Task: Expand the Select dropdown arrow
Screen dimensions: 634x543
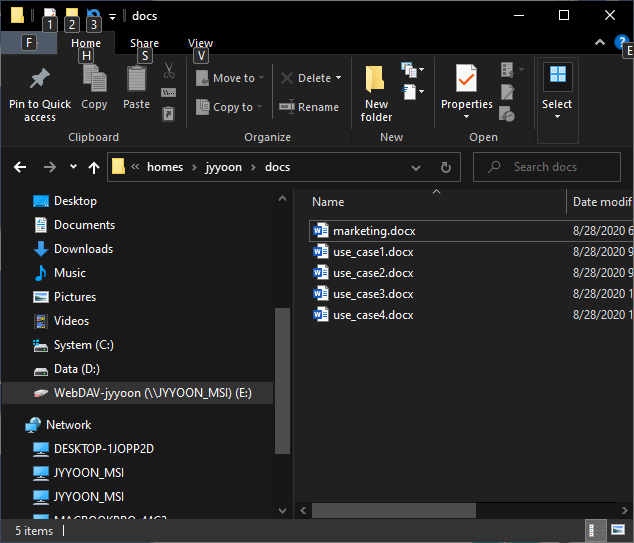Action: click(557, 117)
